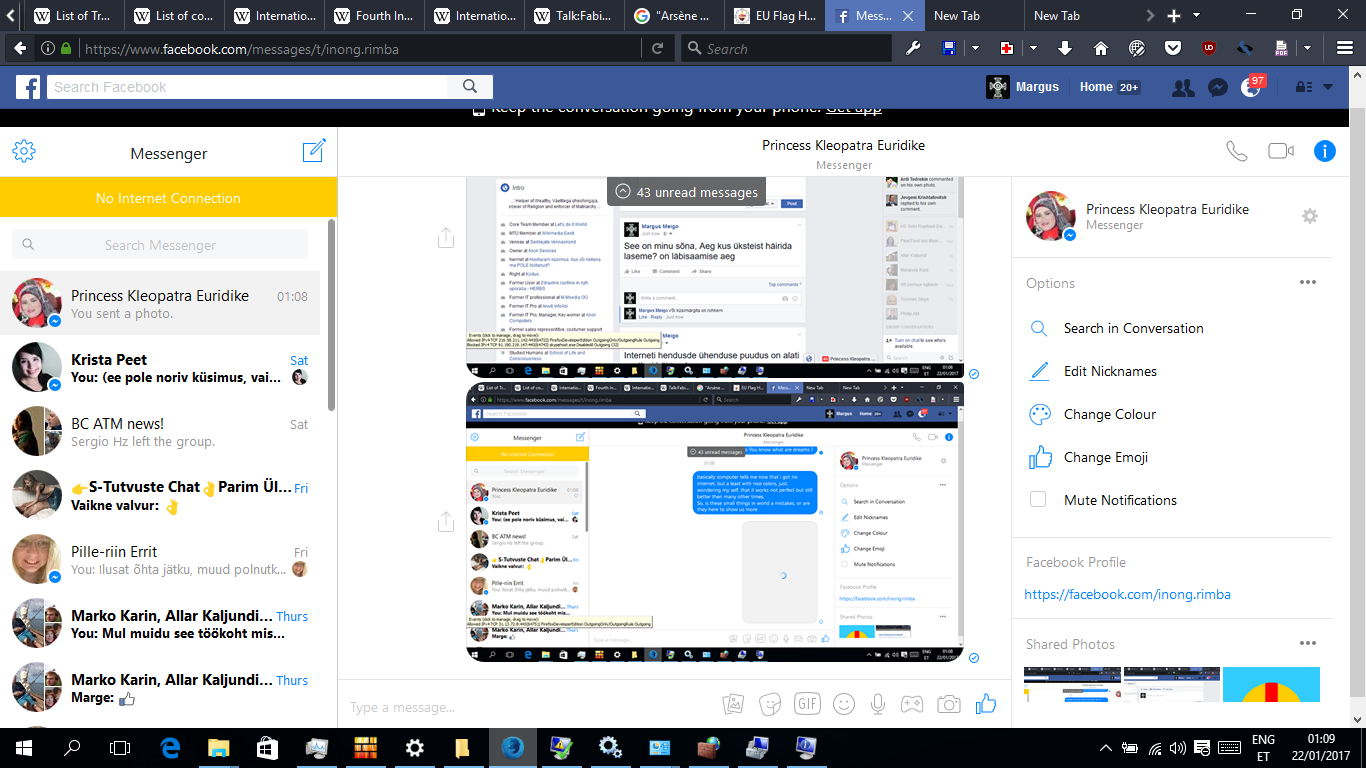The height and width of the screenshot is (768, 1366).
Task: Take a photo with camera icon
Action: pos(949,704)
